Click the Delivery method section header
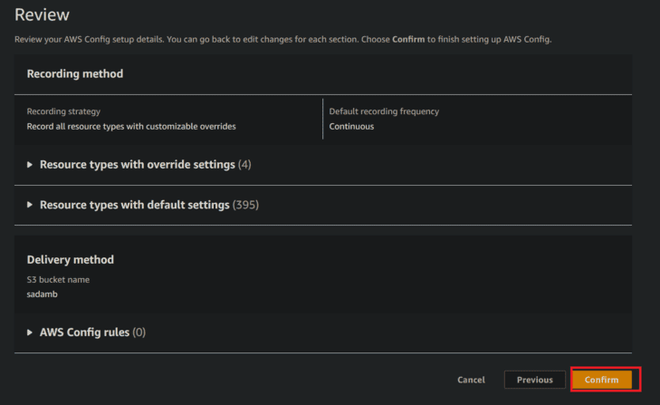The height and width of the screenshot is (405, 660). point(70,260)
